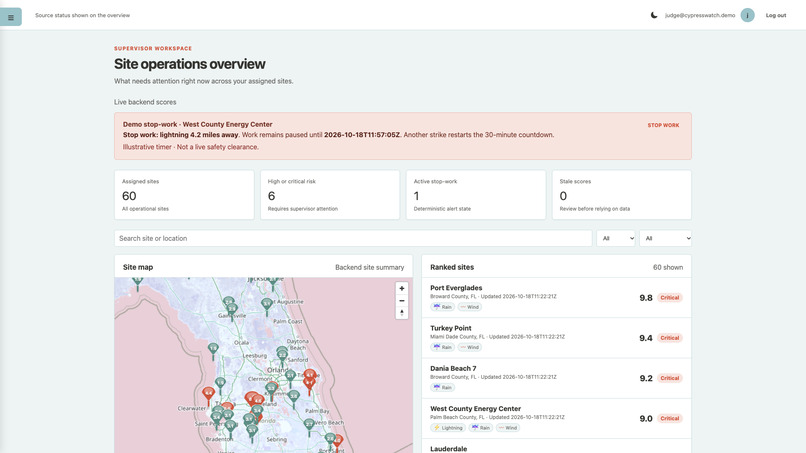The image size is (806, 453).
Task: Click the Rain tag on Dania Beach 7
Action: click(442, 387)
